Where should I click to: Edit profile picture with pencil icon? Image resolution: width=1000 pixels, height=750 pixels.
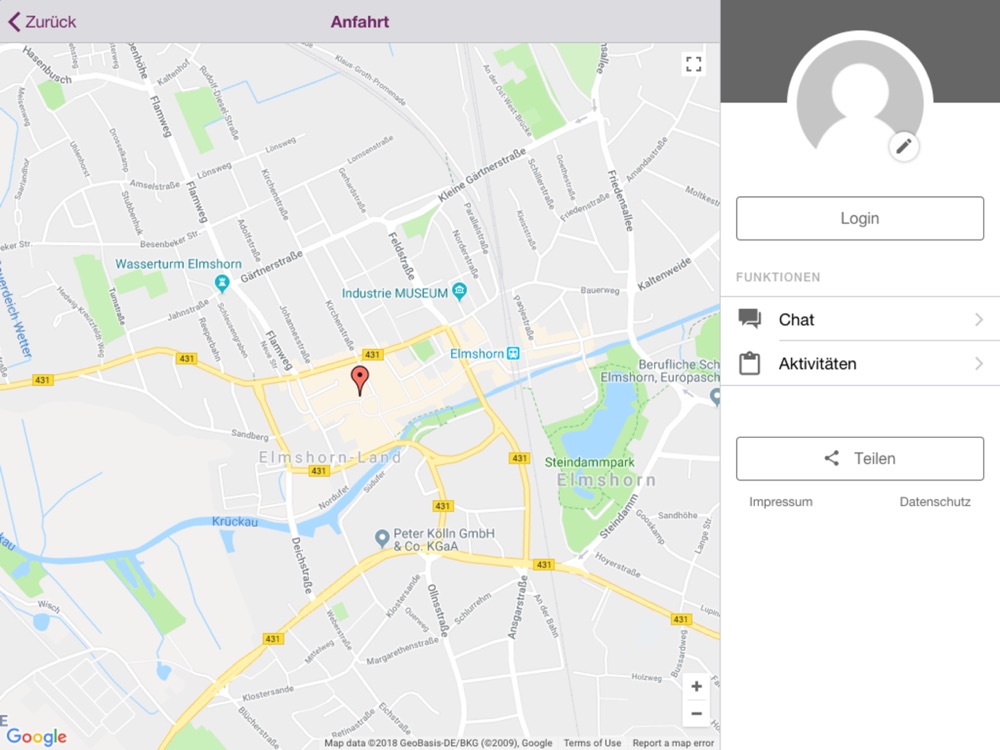904,147
